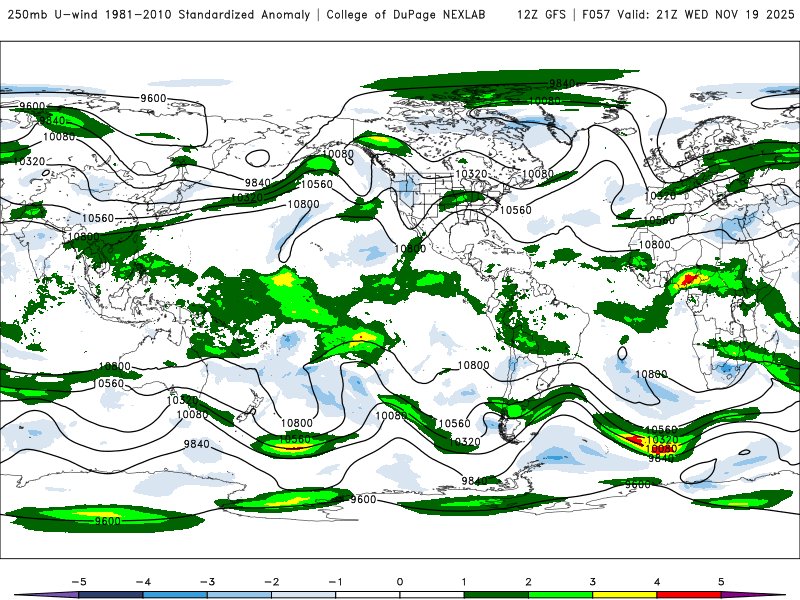Viewport: 800px width, 600px height.
Task: Click the positive colorbar tick label "3"
Action: click(x=592, y=582)
